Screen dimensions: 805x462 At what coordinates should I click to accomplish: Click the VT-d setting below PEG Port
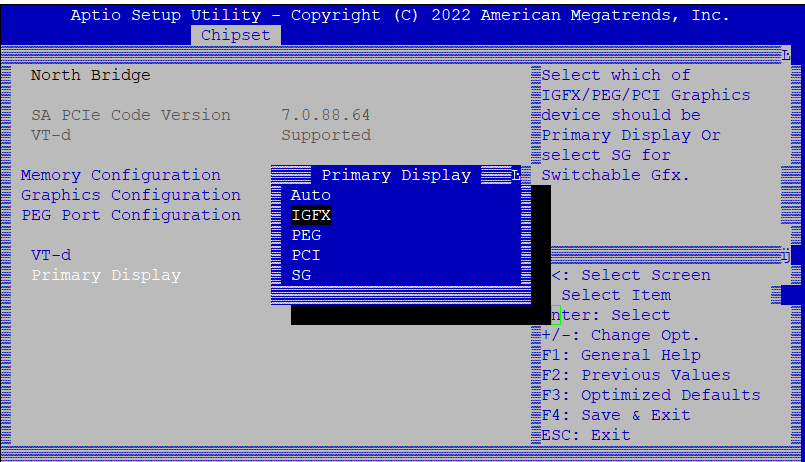pos(51,255)
